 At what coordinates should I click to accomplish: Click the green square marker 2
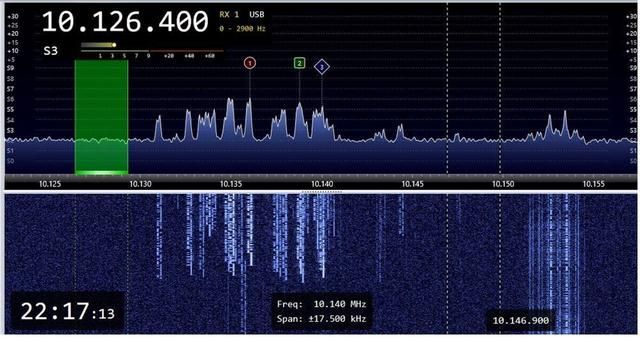pos(299,63)
